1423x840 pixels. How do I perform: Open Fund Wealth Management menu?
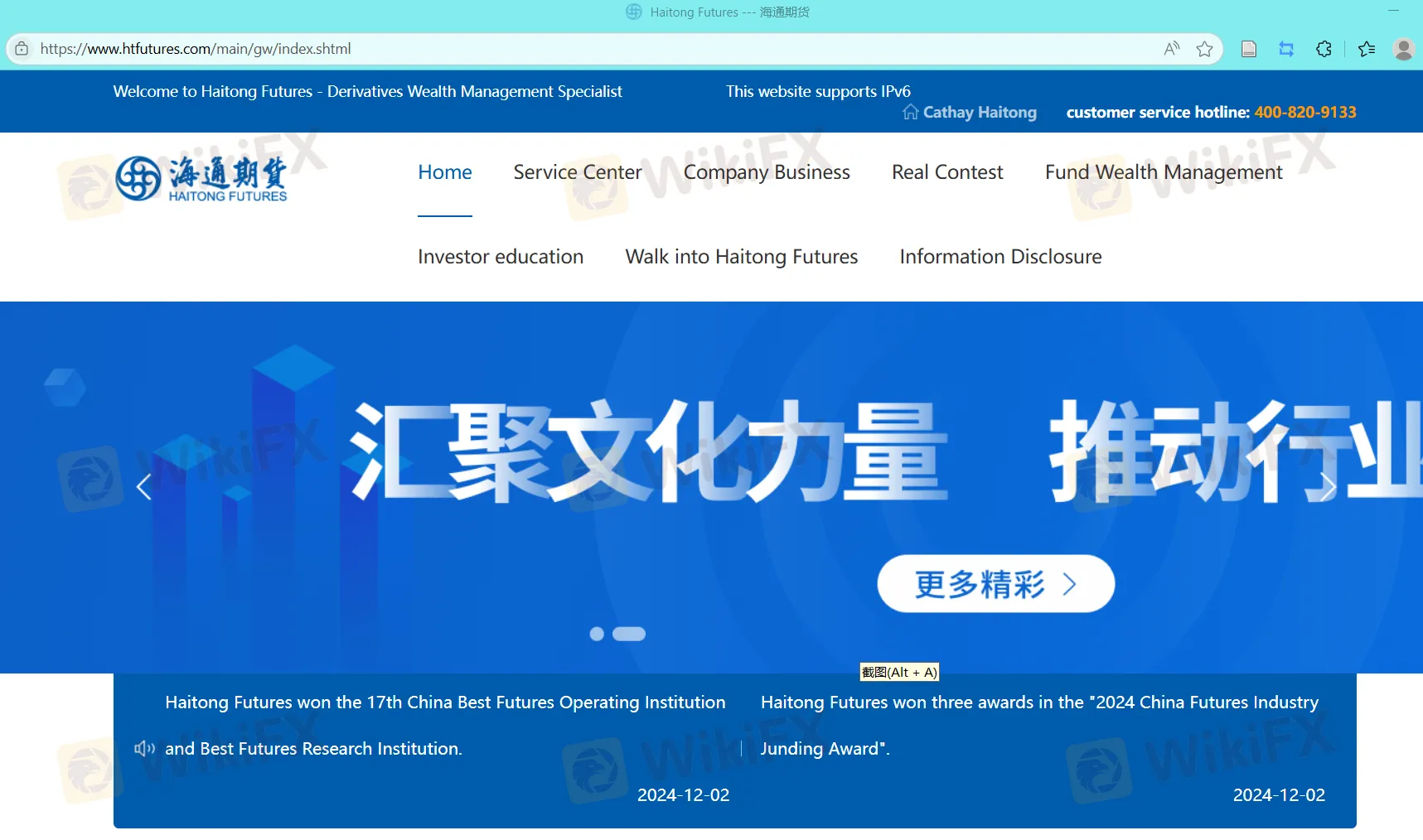pyautogui.click(x=1163, y=172)
